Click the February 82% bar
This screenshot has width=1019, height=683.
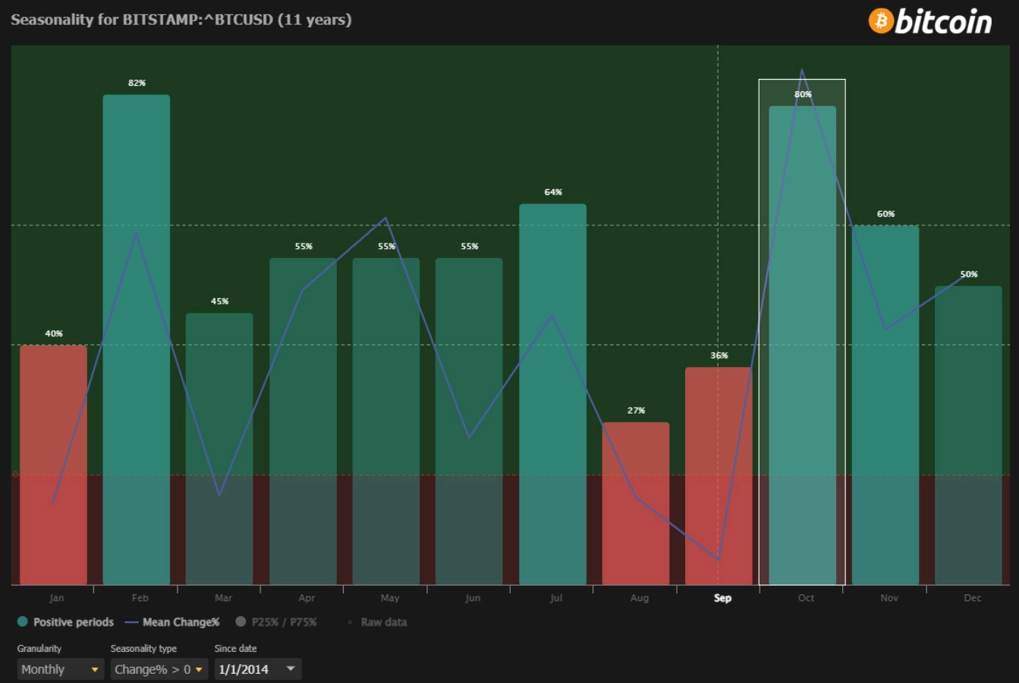[136, 339]
